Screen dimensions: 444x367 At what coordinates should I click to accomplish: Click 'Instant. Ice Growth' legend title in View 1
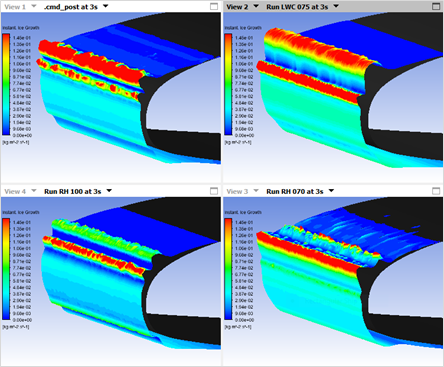tap(21, 28)
